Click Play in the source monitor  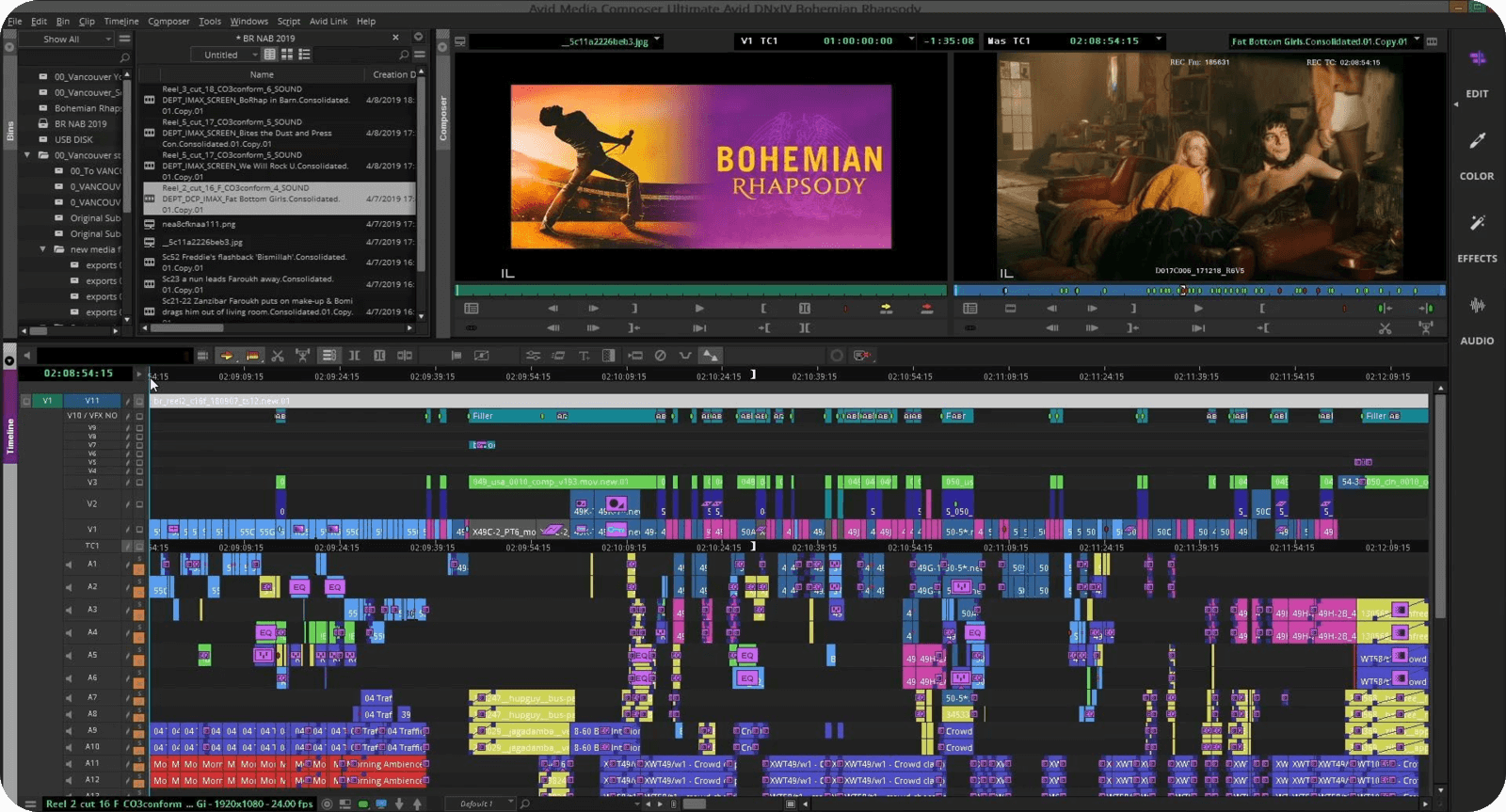coord(699,308)
